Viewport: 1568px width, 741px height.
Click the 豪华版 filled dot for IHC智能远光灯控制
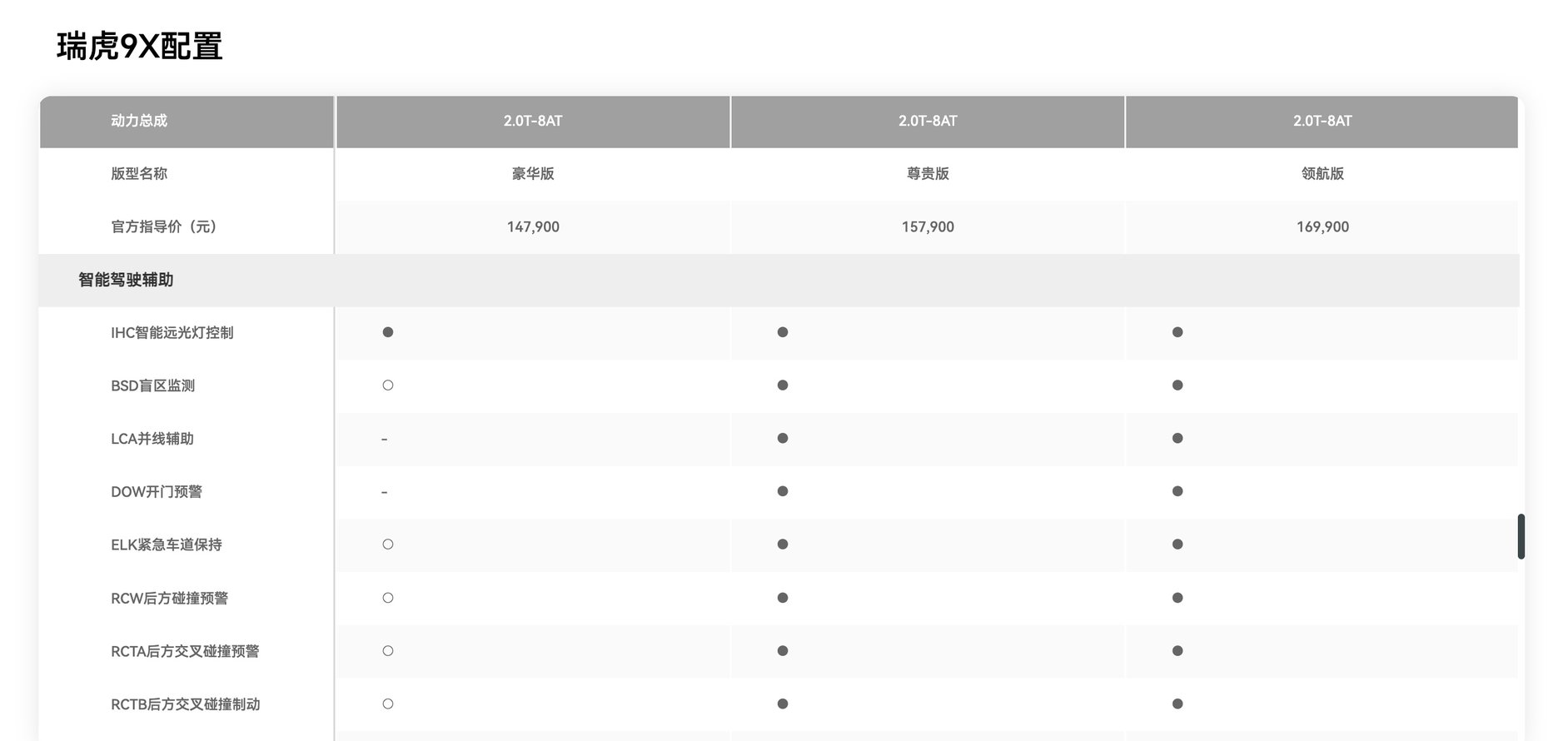pos(388,332)
